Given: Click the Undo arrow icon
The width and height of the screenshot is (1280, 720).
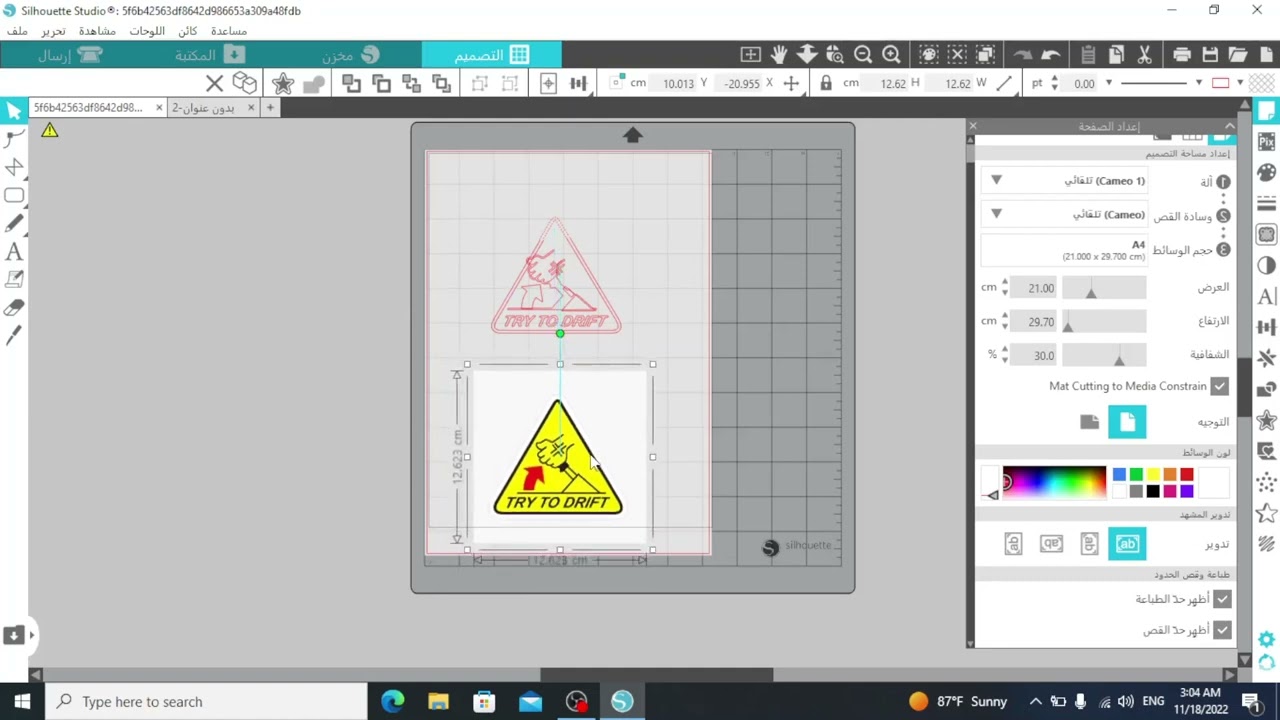Looking at the screenshot, I should pyautogui.click(x=1051, y=55).
